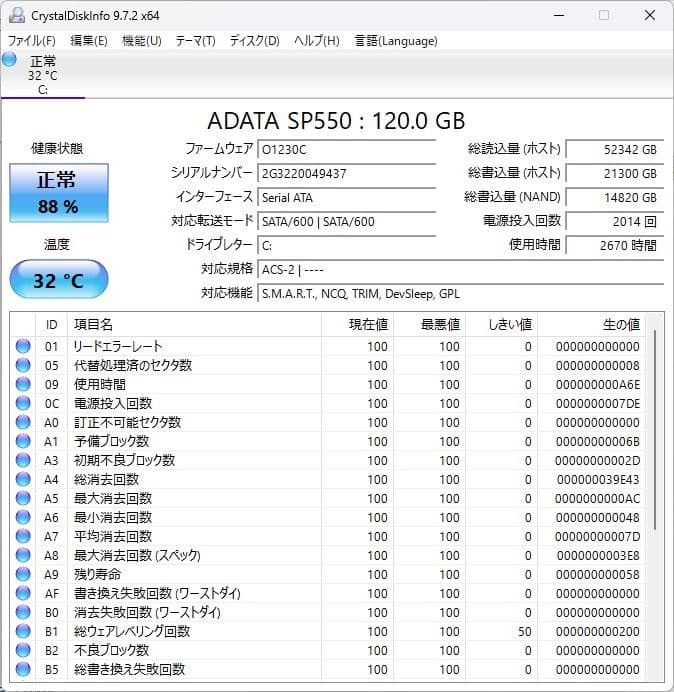
Task: Click raw value 0000000003E8
Action: coord(598,555)
